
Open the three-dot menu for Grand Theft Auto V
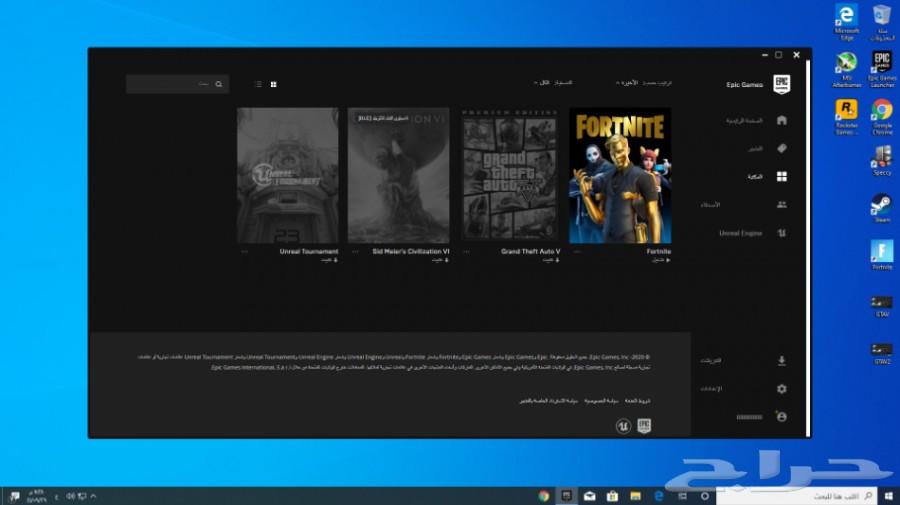pyautogui.click(x=466, y=251)
